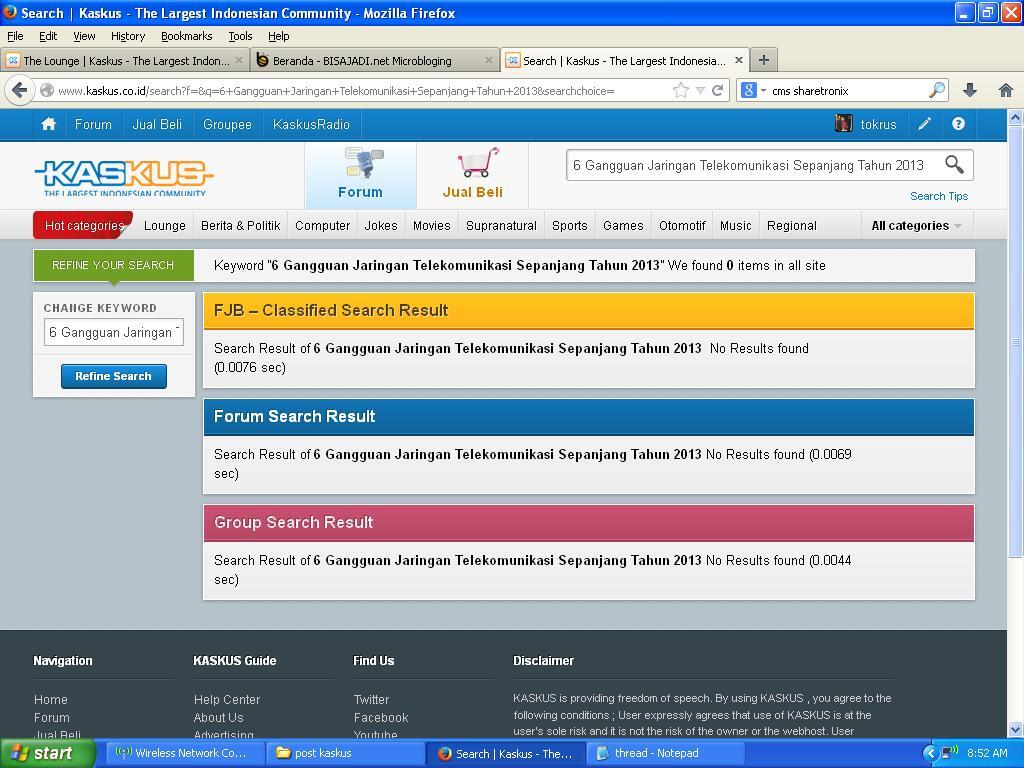Open the Lounge category
Viewport: 1024px width, 768px height.
165,225
